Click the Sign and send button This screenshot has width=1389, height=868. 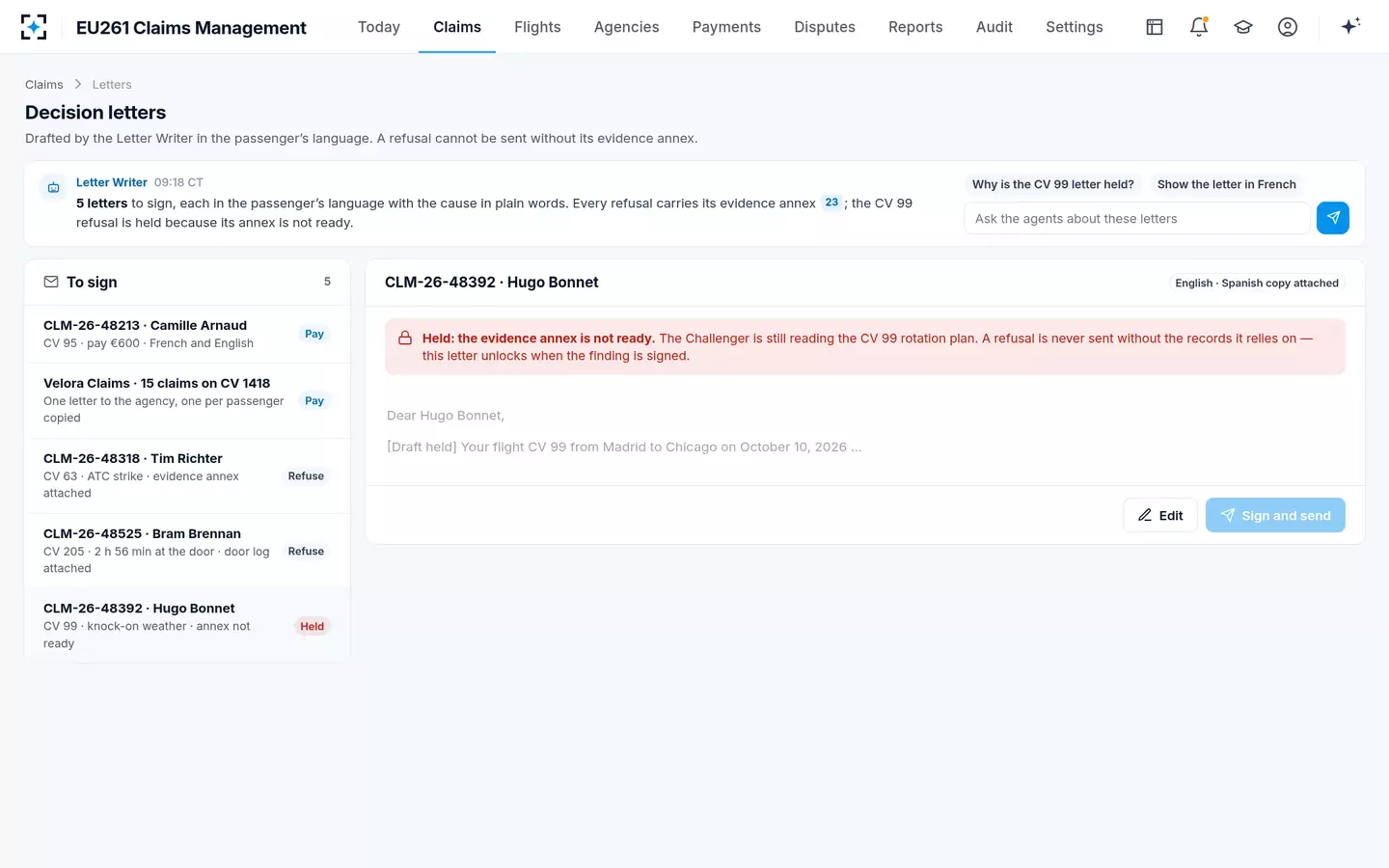pos(1275,515)
